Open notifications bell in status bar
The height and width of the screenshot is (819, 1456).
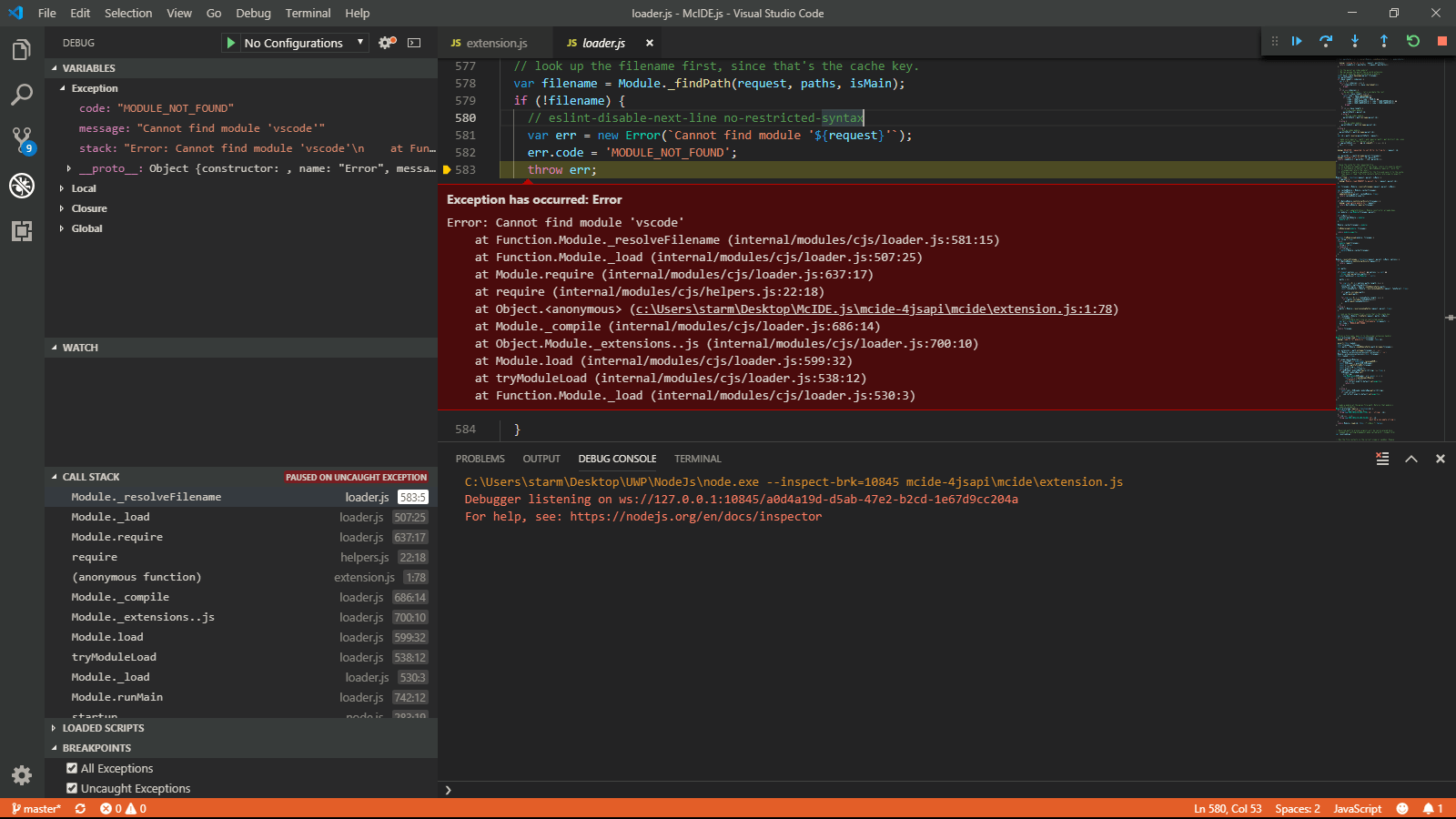click(x=1433, y=808)
